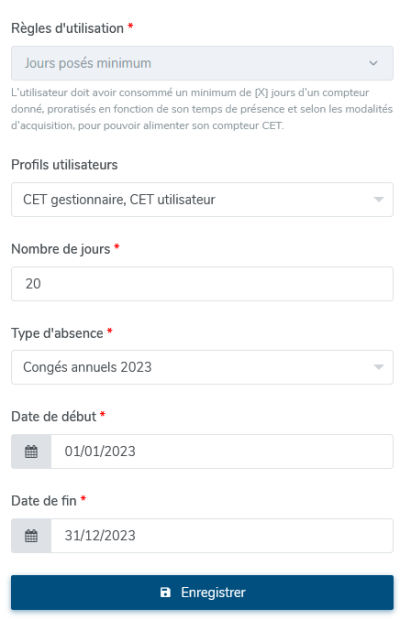Click calendar icon beside Date de fin
Screen dimensions: 400x620
(x=31, y=536)
